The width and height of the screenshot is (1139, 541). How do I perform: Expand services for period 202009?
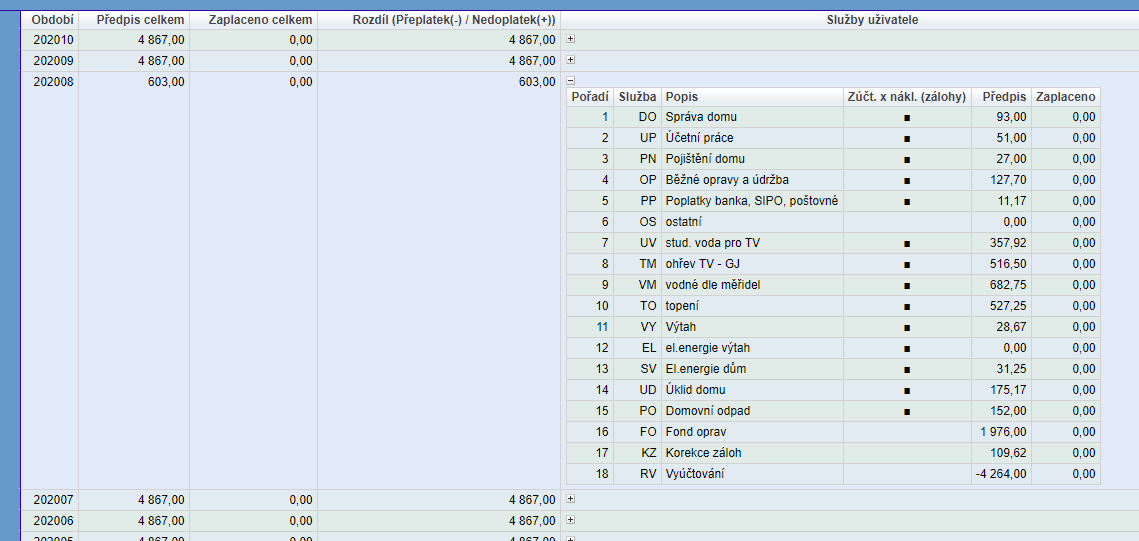coord(570,60)
